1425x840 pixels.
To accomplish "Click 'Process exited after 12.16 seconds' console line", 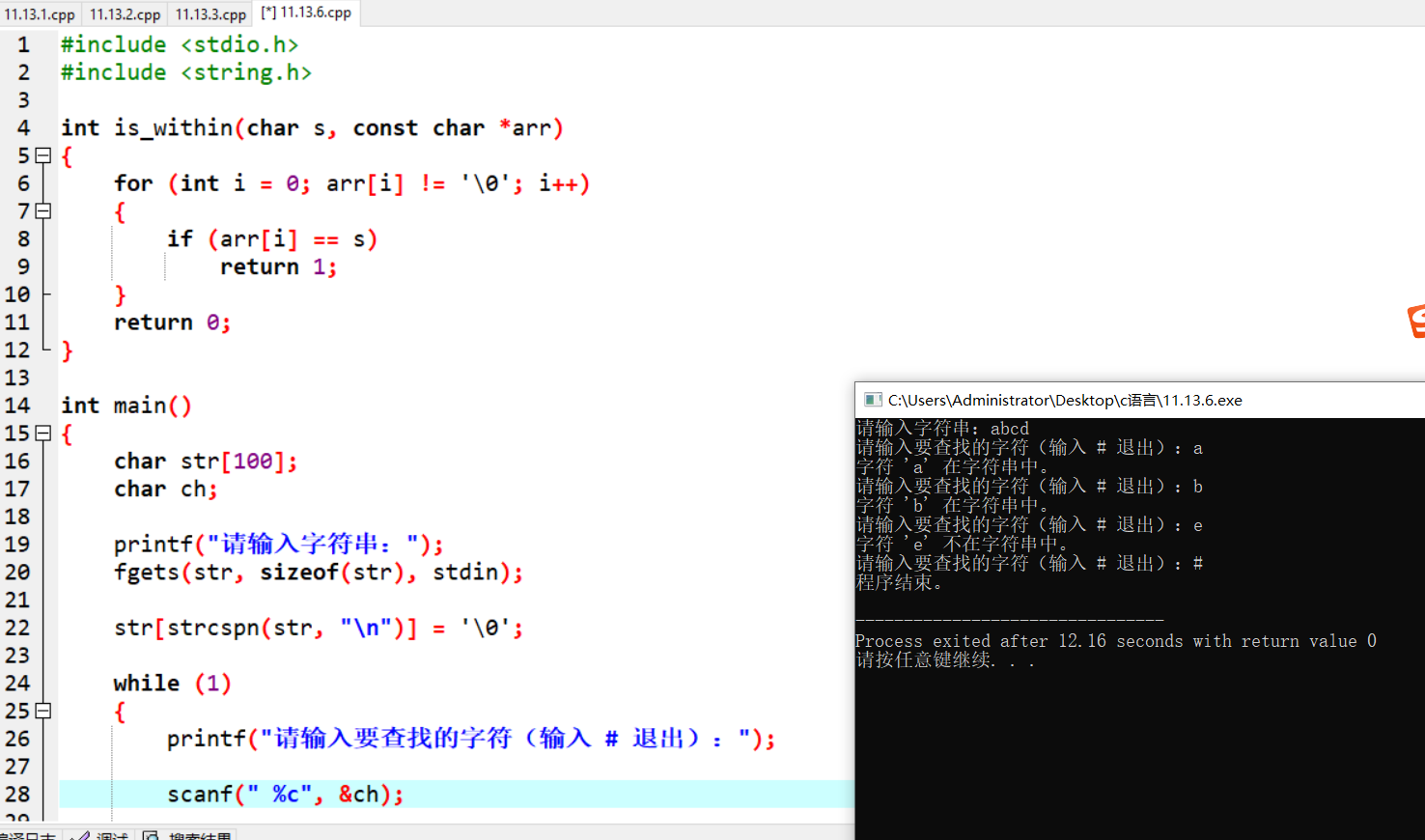I will 1116,641.
